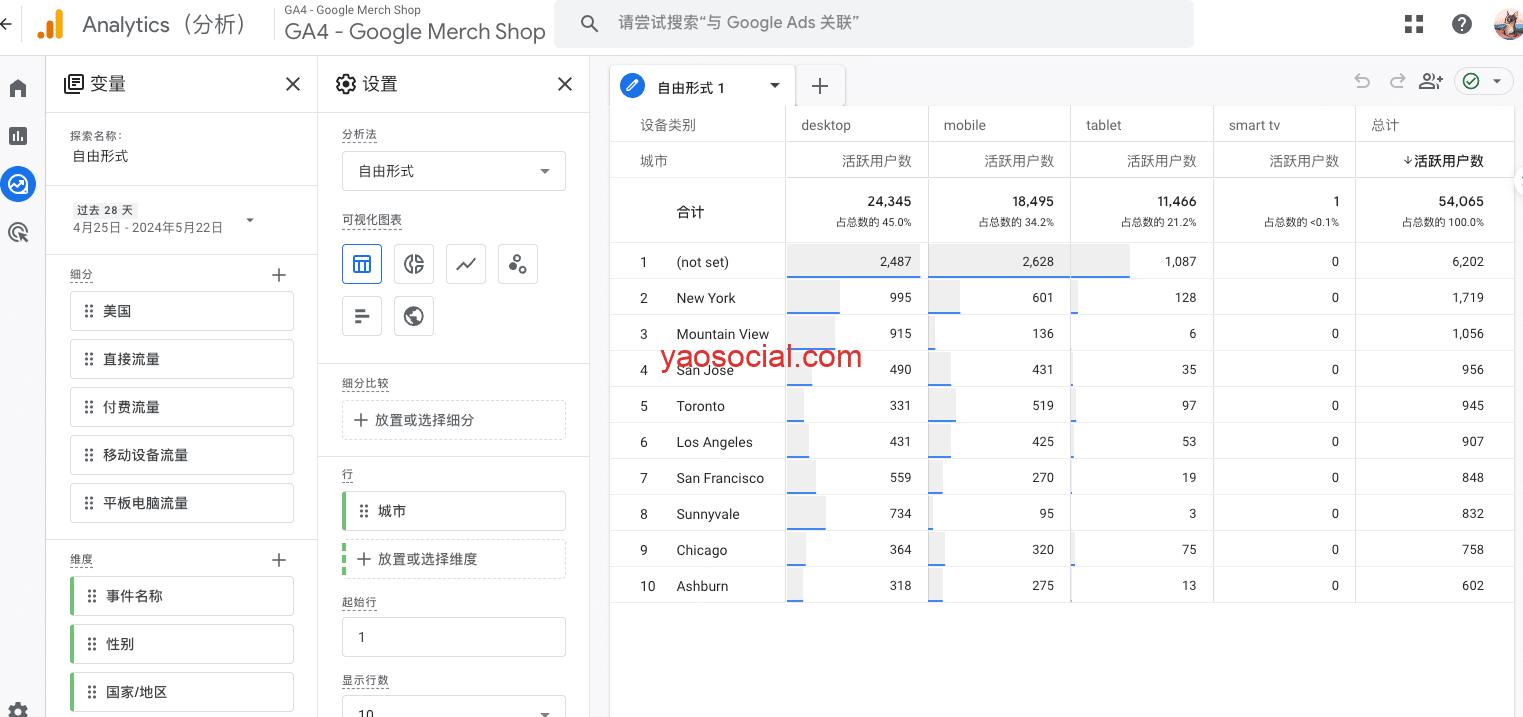Add a new exploration tab
Screen dimensions: 1523x717
820,86
